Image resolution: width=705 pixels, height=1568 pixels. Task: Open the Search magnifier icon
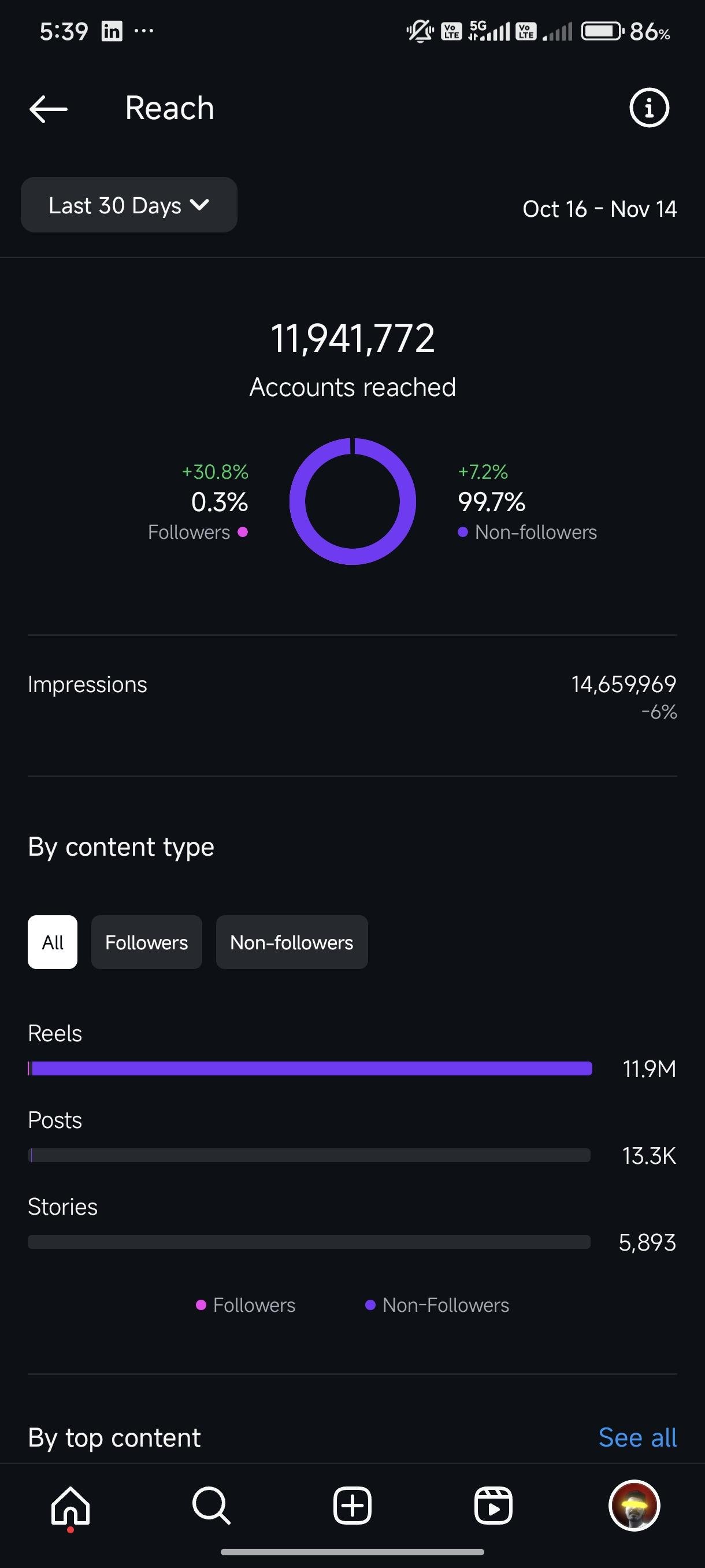pyautogui.click(x=211, y=1506)
